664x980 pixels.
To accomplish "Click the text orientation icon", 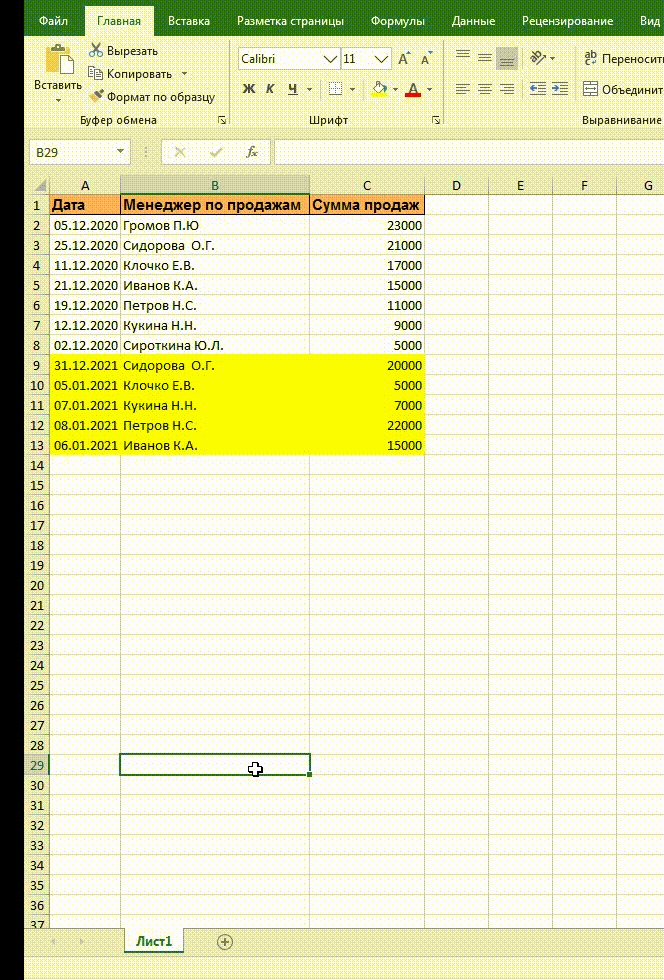I will pyautogui.click(x=538, y=58).
